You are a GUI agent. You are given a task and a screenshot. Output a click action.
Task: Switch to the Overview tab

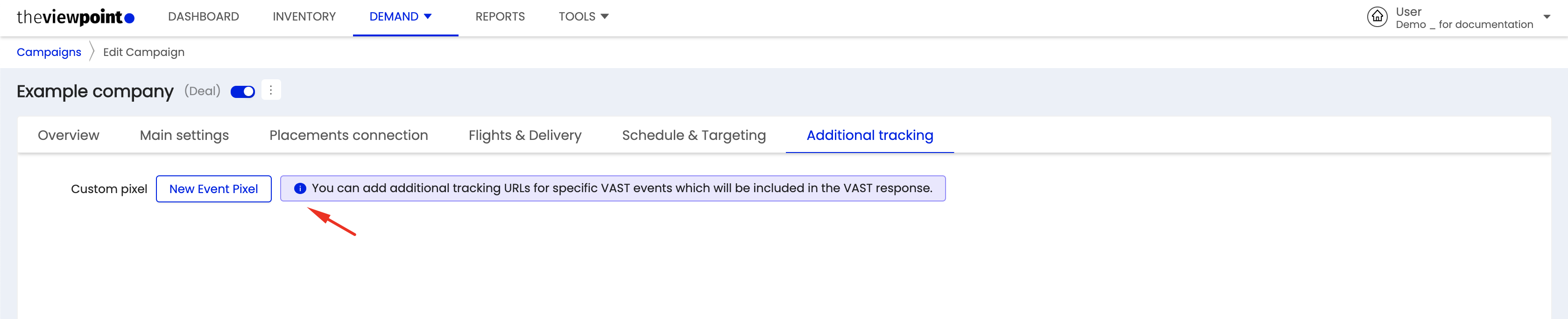click(68, 135)
